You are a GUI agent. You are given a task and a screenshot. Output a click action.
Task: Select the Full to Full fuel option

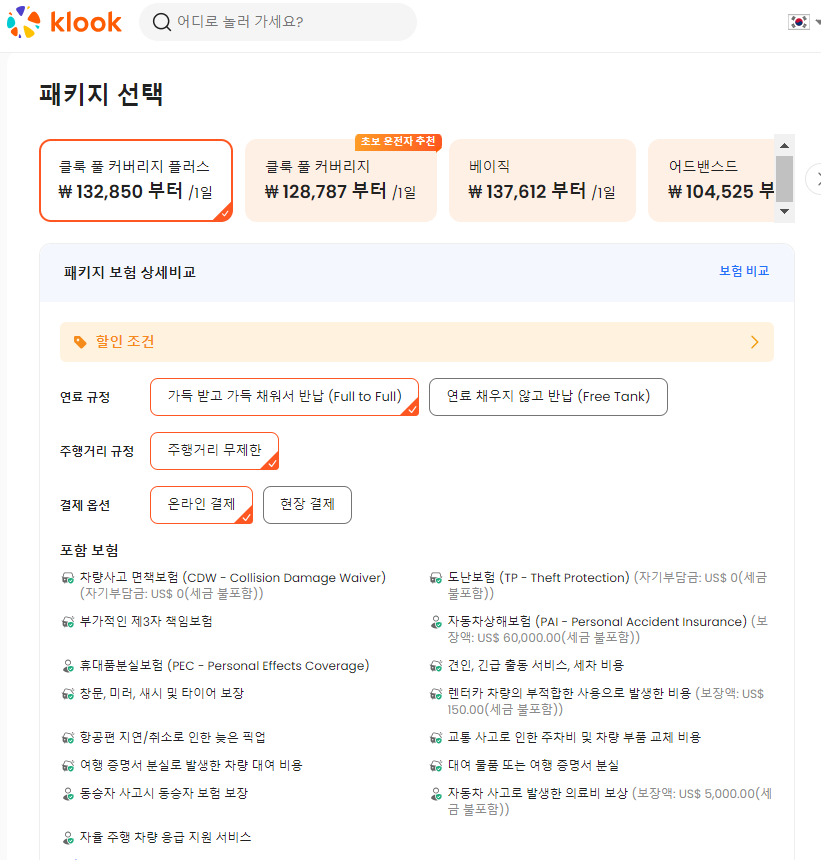[x=284, y=396]
